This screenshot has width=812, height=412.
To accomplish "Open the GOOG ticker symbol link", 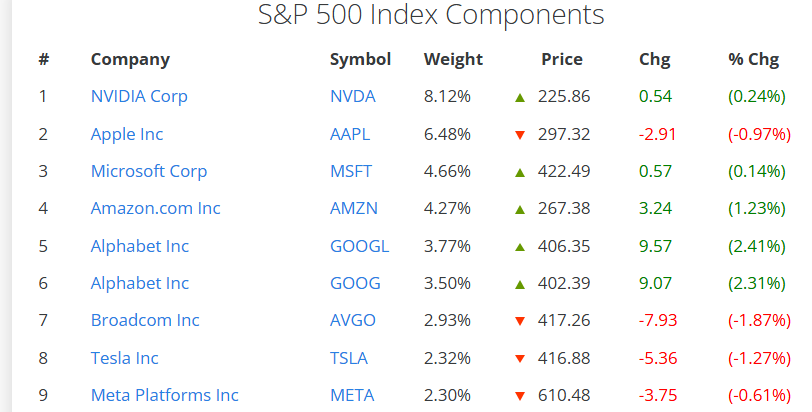I will pos(355,284).
